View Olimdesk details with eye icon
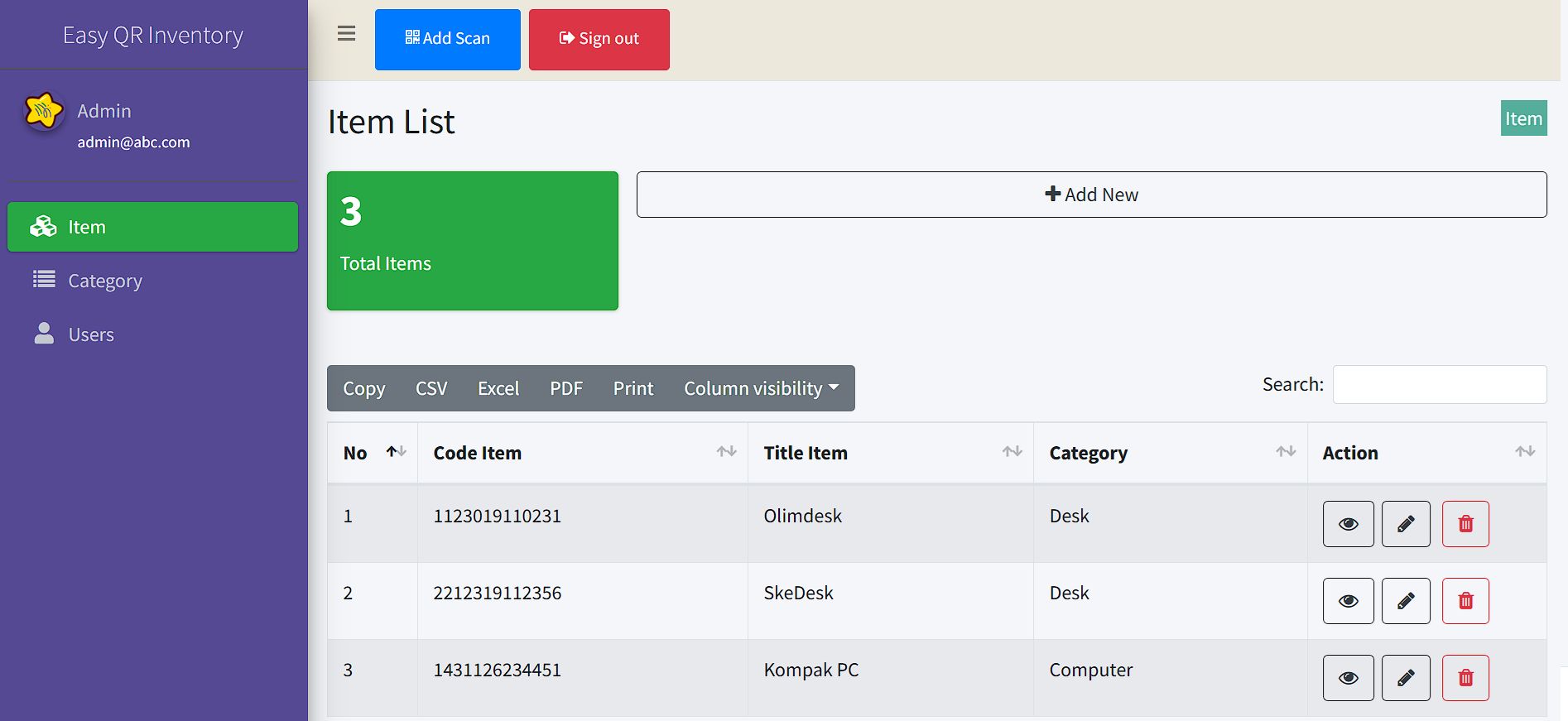This screenshot has height=721, width=1568. point(1348,524)
